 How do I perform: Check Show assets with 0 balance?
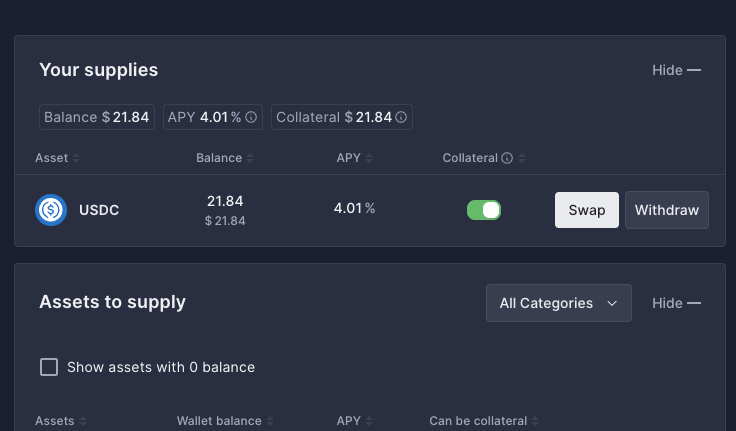(x=49, y=367)
